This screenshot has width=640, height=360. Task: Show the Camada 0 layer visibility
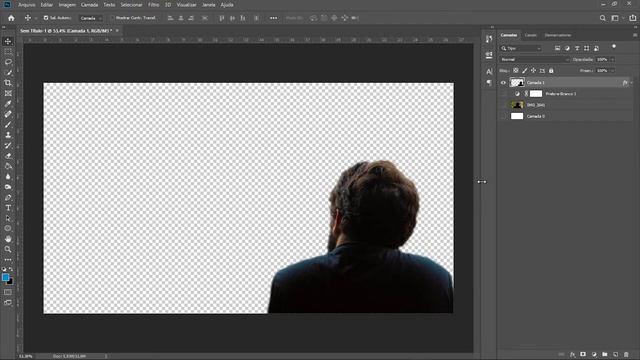point(503,116)
